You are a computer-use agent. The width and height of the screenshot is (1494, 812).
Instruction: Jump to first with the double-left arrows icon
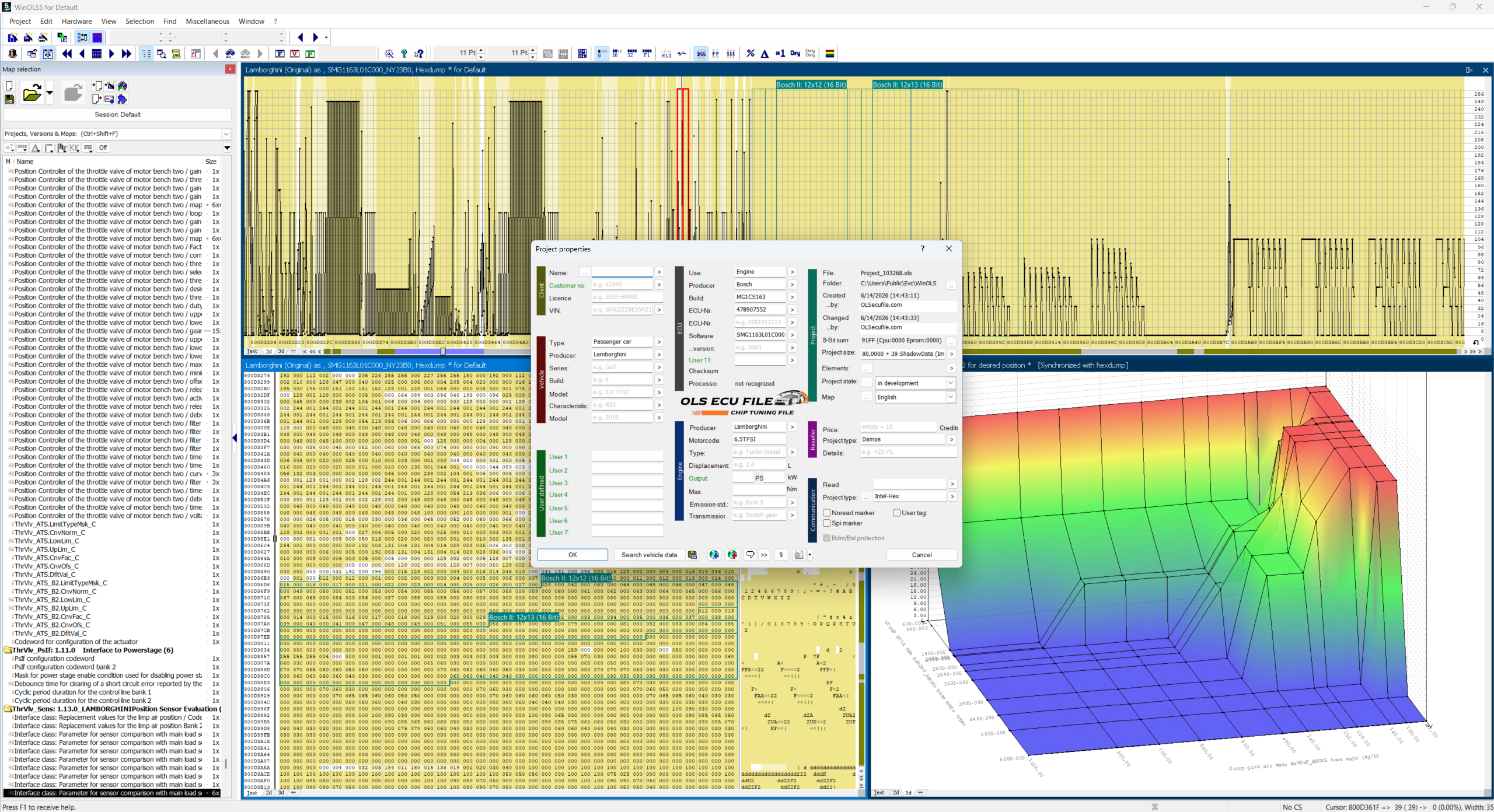point(67,54)
